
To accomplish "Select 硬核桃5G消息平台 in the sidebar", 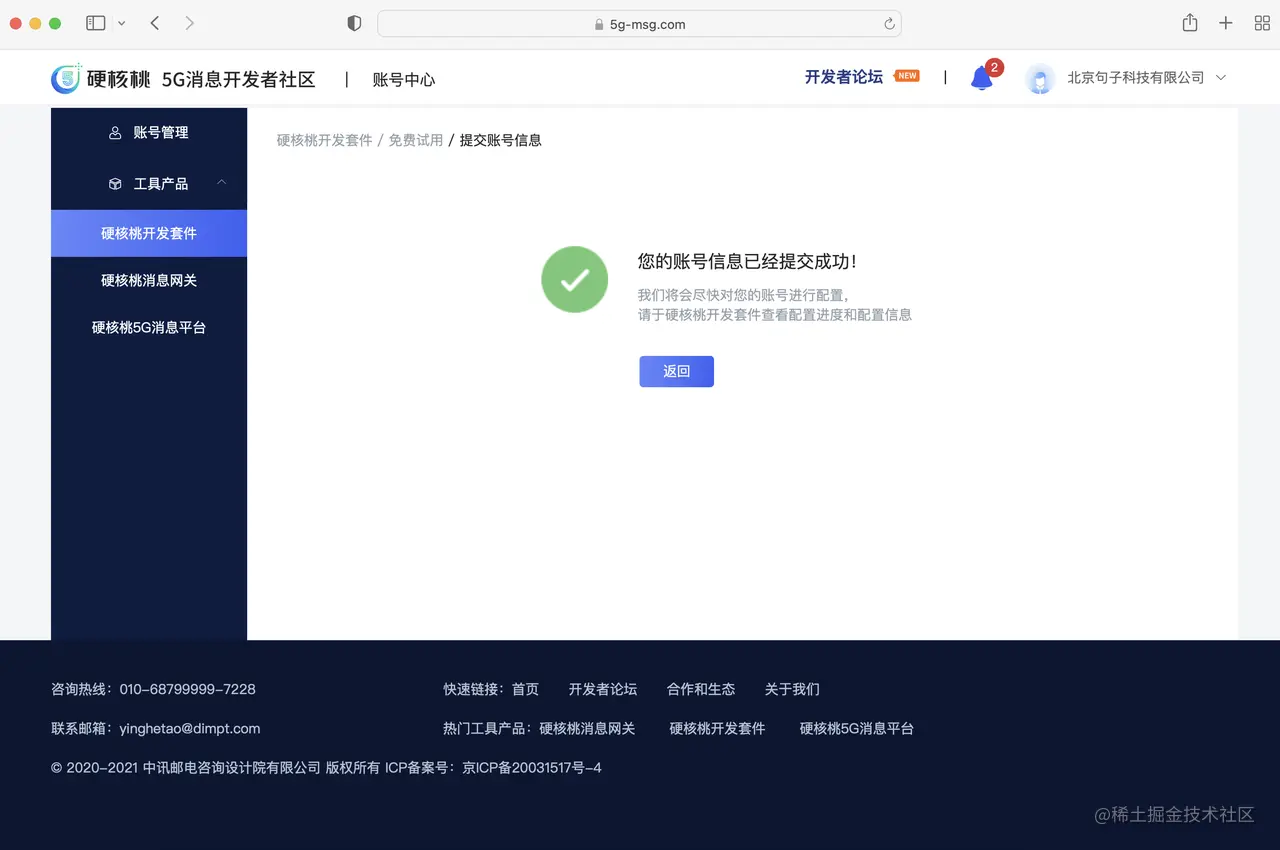I will (x=149, y=327).
